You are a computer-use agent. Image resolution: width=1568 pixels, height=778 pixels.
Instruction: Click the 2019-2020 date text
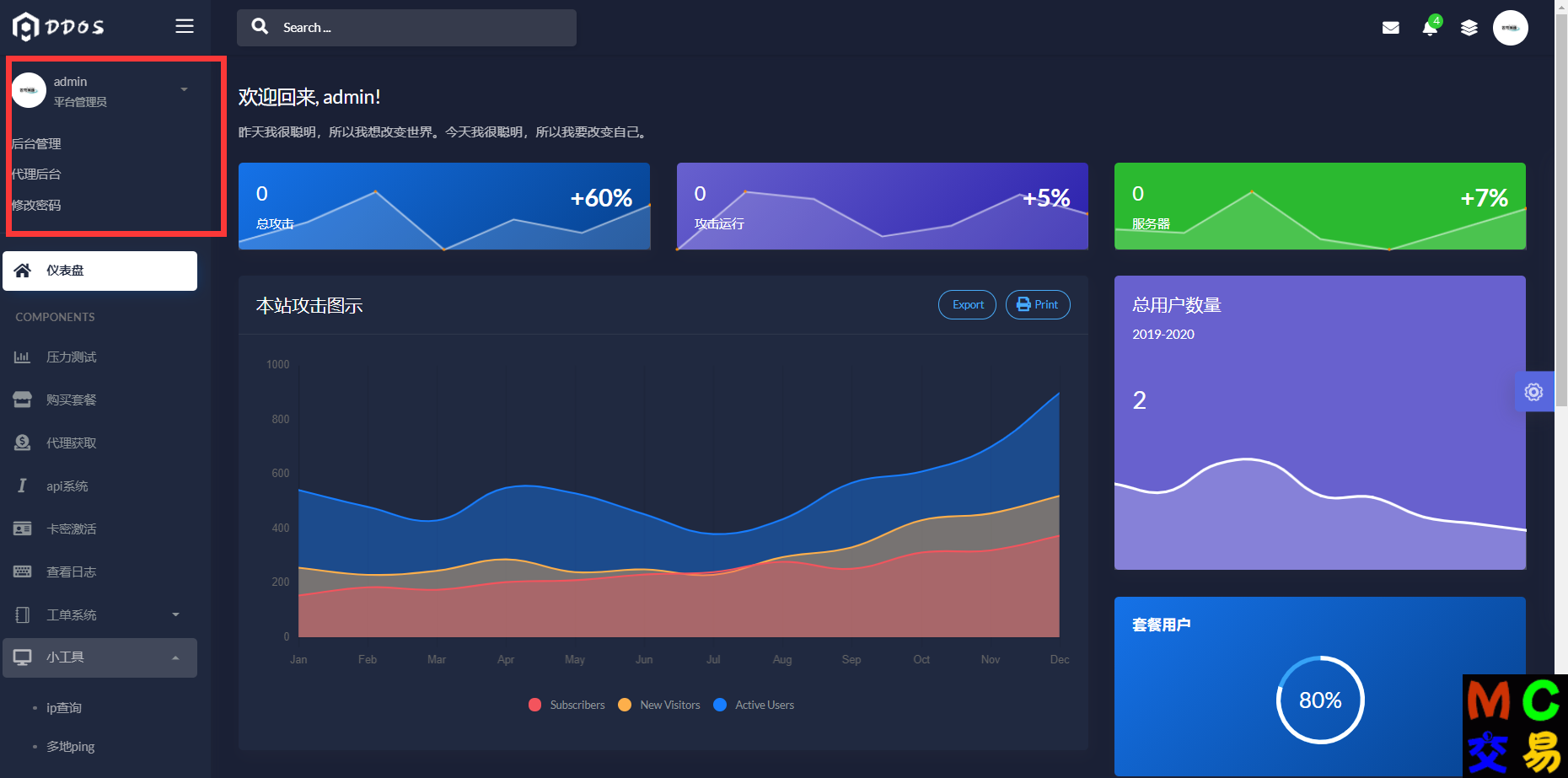coord(1163,335)
